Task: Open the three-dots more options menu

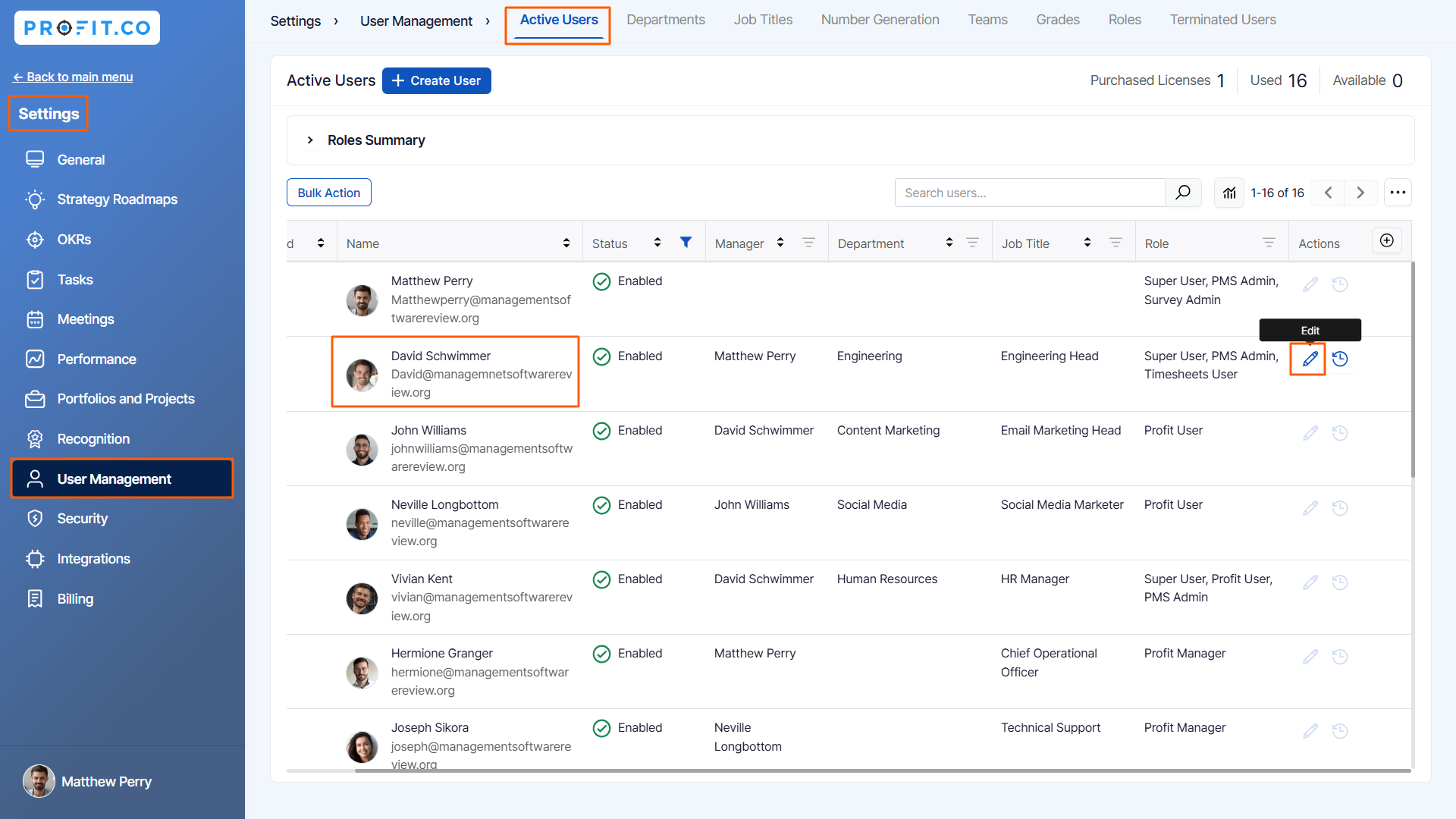Action: [x=1398, y=193]
